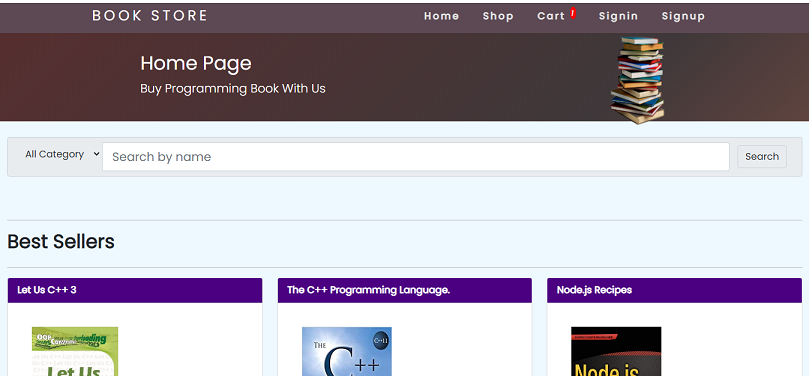Click the BOOK STORE logo text
The width and height of the screenshot is (809, 376).
click(x=150, y=16)
